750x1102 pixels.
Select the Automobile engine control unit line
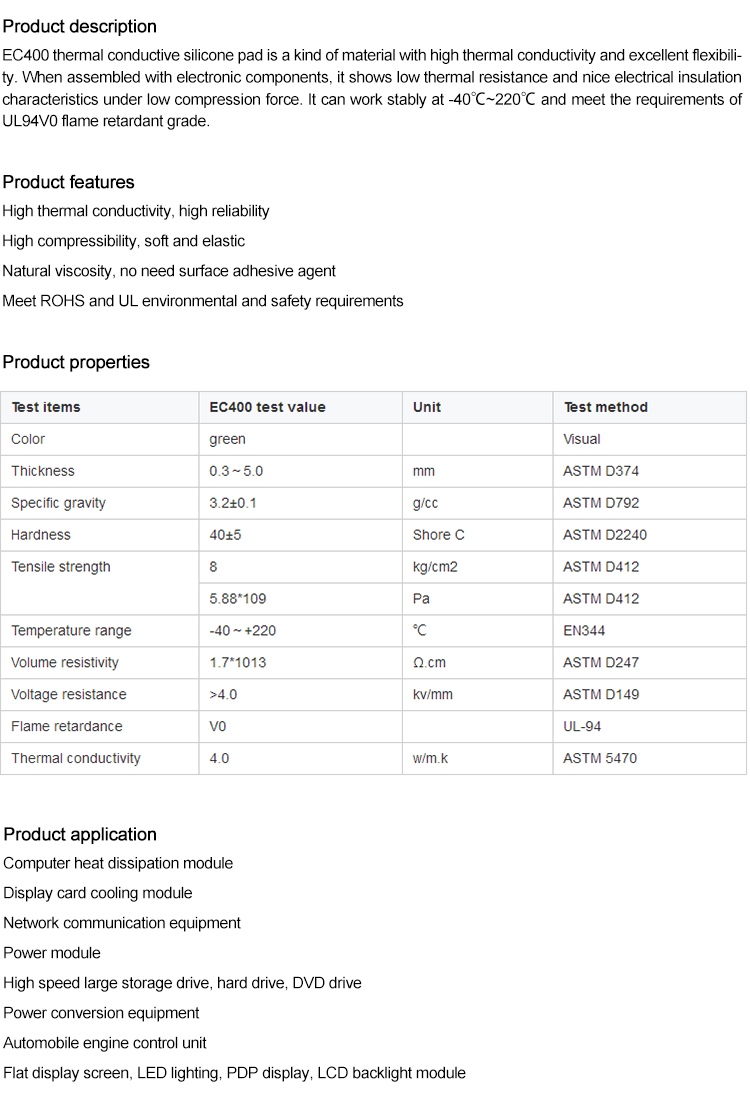(105, 1043)
